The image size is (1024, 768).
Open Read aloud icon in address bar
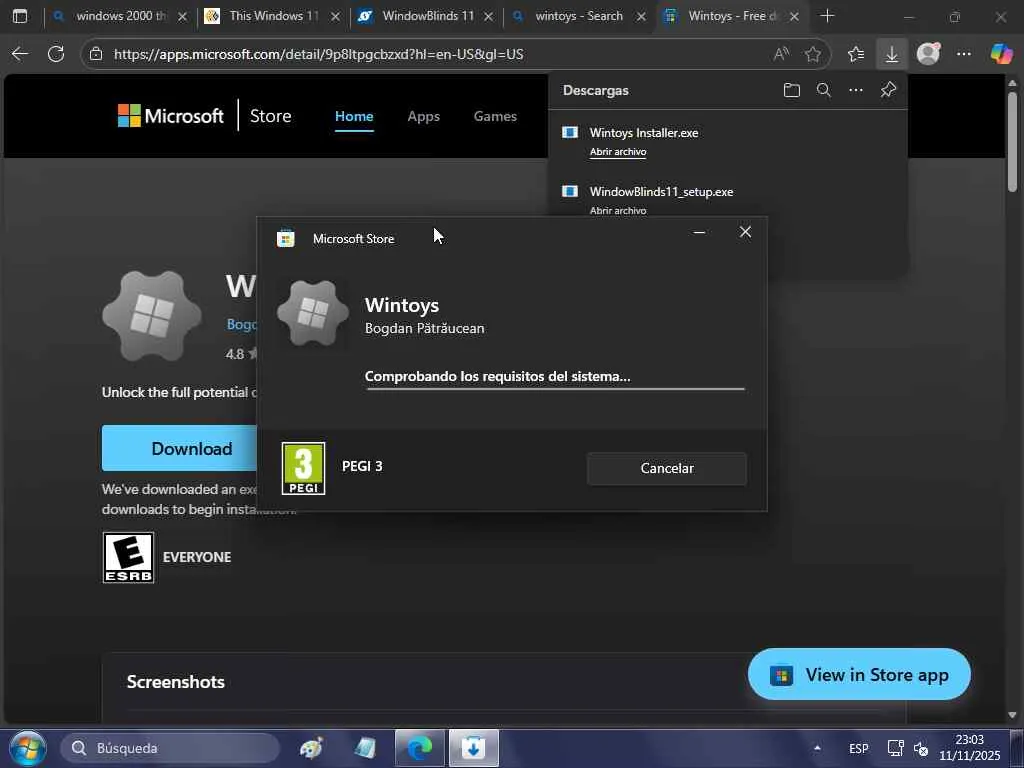coord(780,54)
